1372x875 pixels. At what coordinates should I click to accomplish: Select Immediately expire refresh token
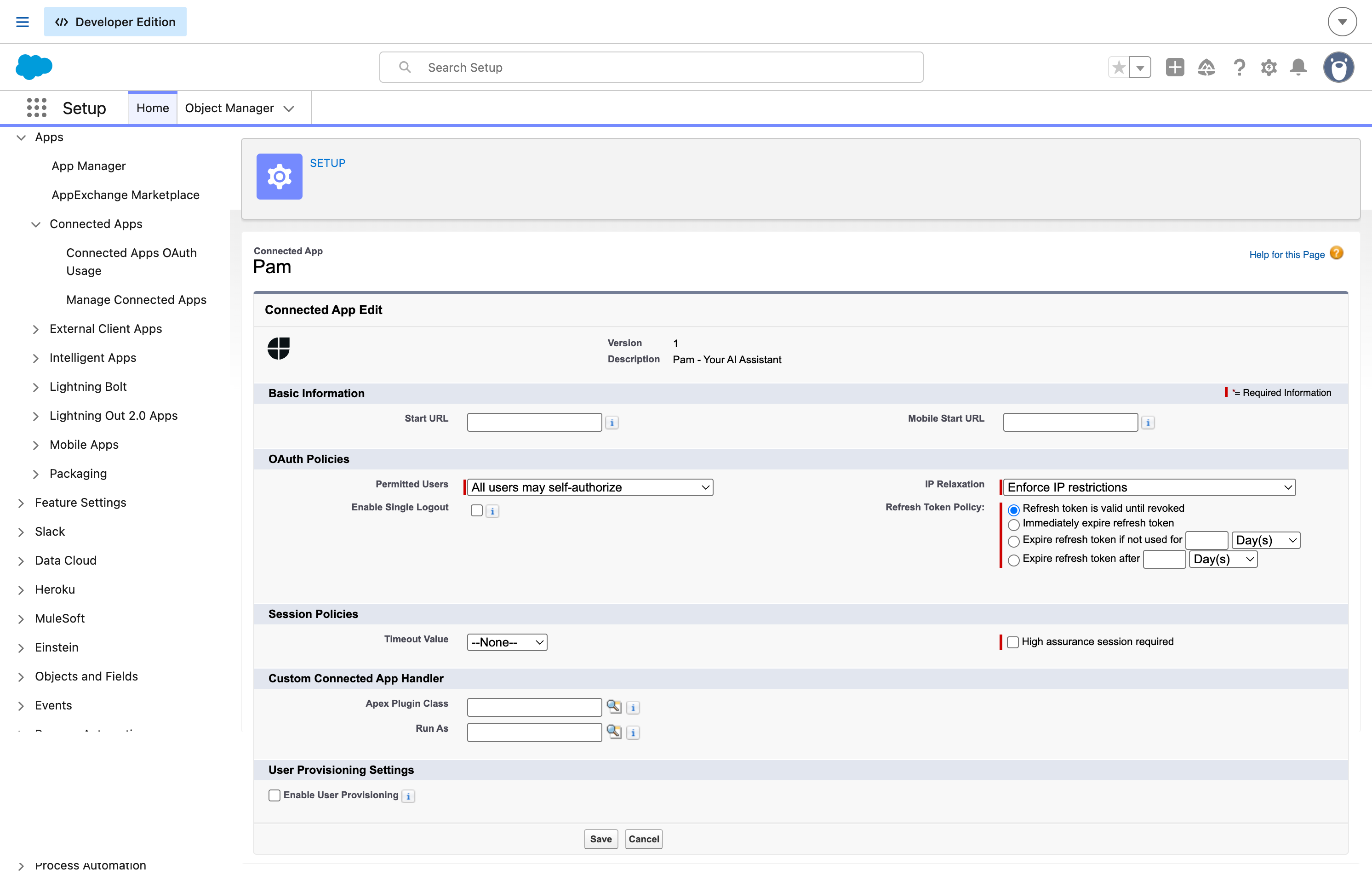coord(1014,525)
